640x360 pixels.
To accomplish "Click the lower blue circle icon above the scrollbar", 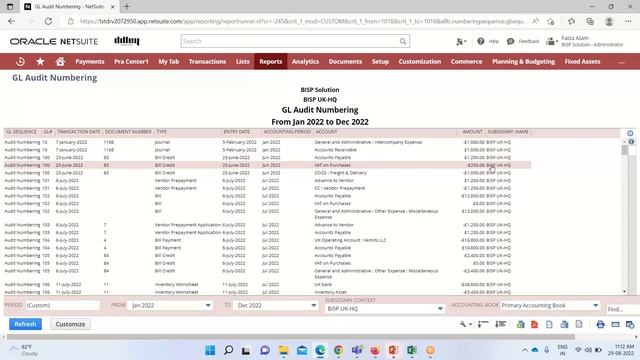I will [631, 142].
